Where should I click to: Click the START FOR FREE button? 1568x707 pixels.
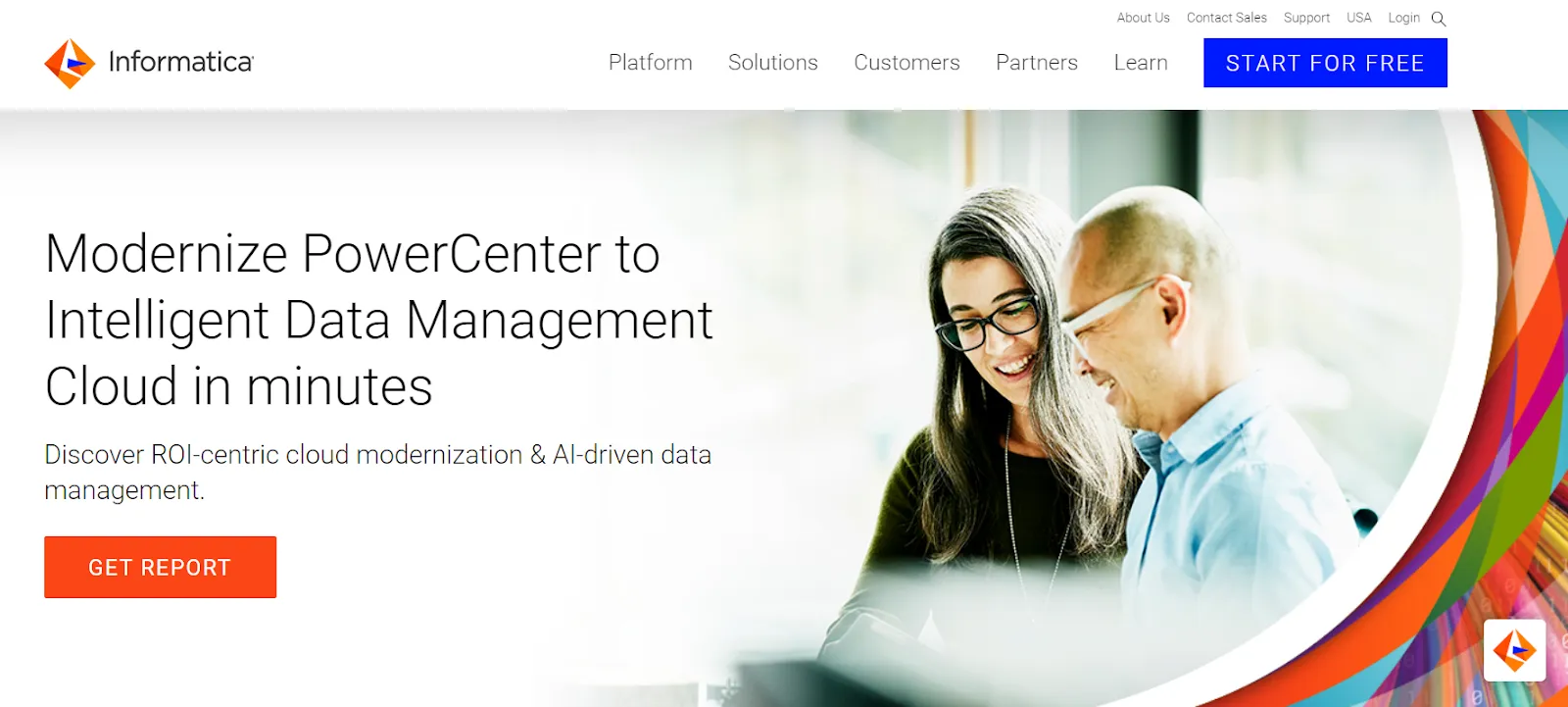[x=1325, y=63]
